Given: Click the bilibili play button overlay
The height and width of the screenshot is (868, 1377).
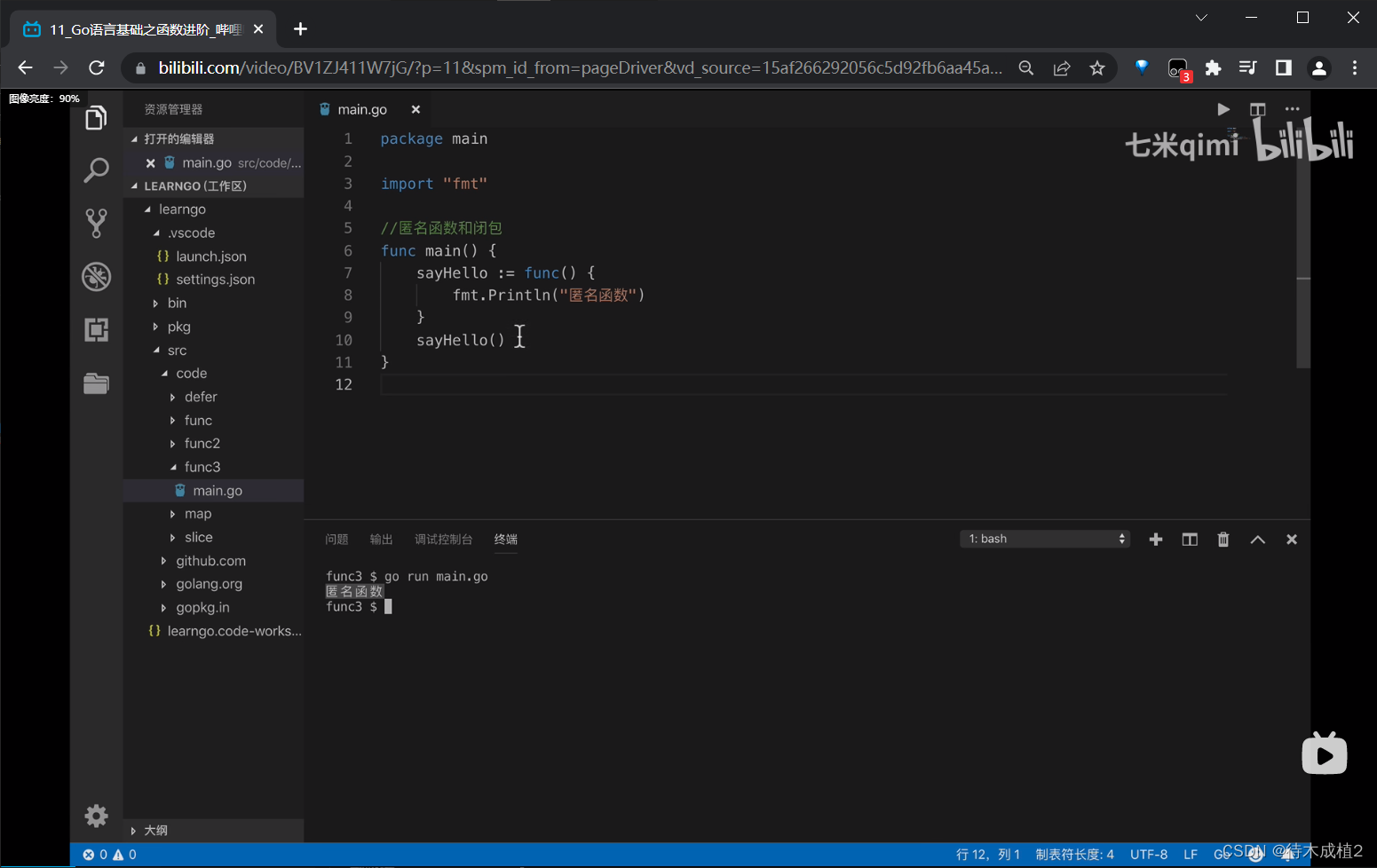Looking at the screenshot, I should tap(1325, 754).
